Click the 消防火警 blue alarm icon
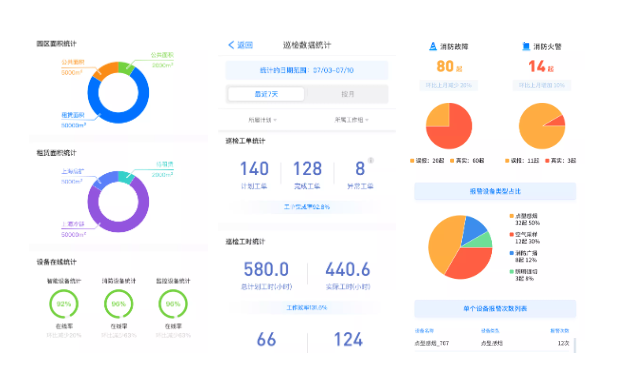Screen dimensions: 620x372 [x=526, y=46]
